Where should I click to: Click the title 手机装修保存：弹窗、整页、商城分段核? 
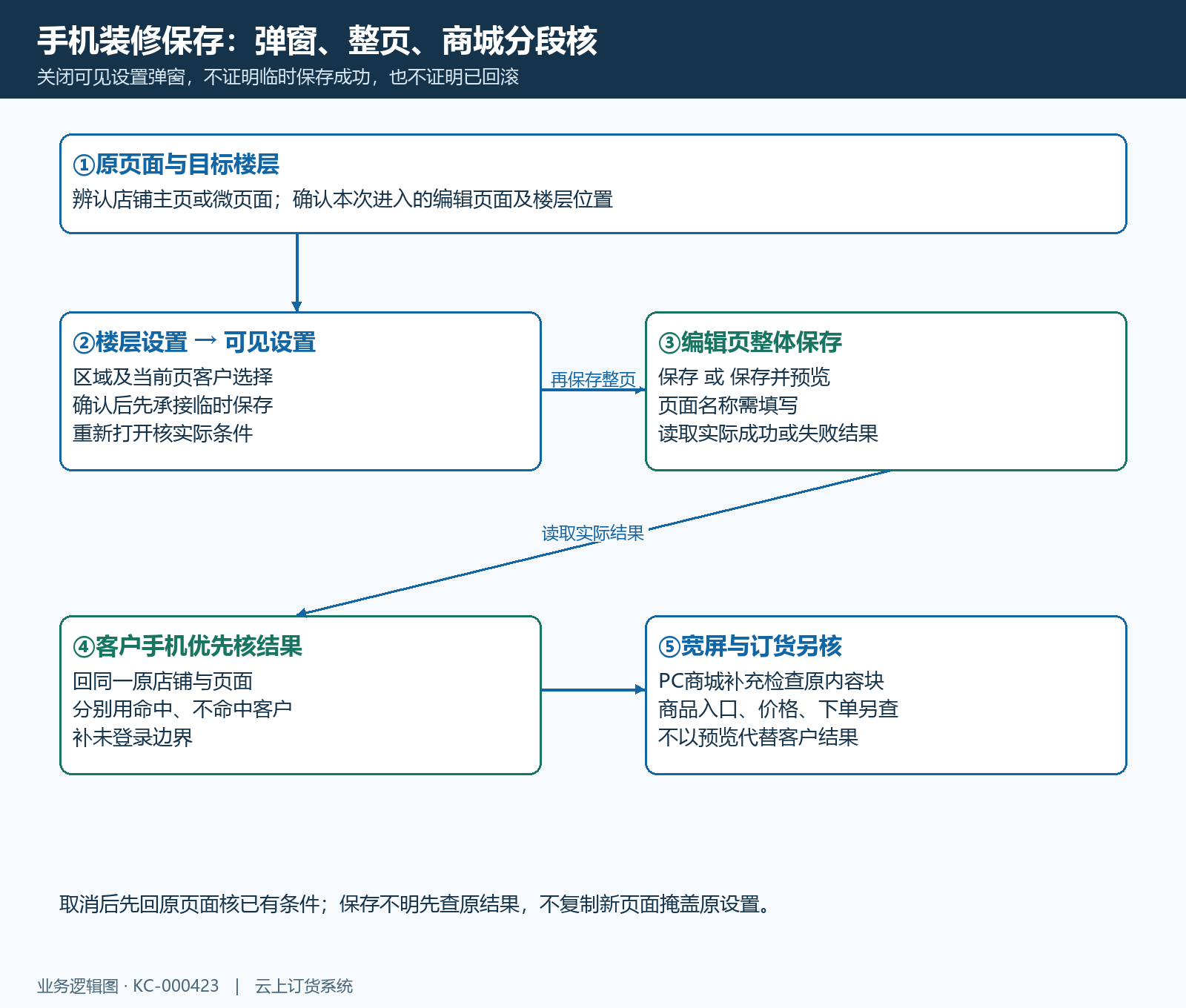[x=317, y=41]
